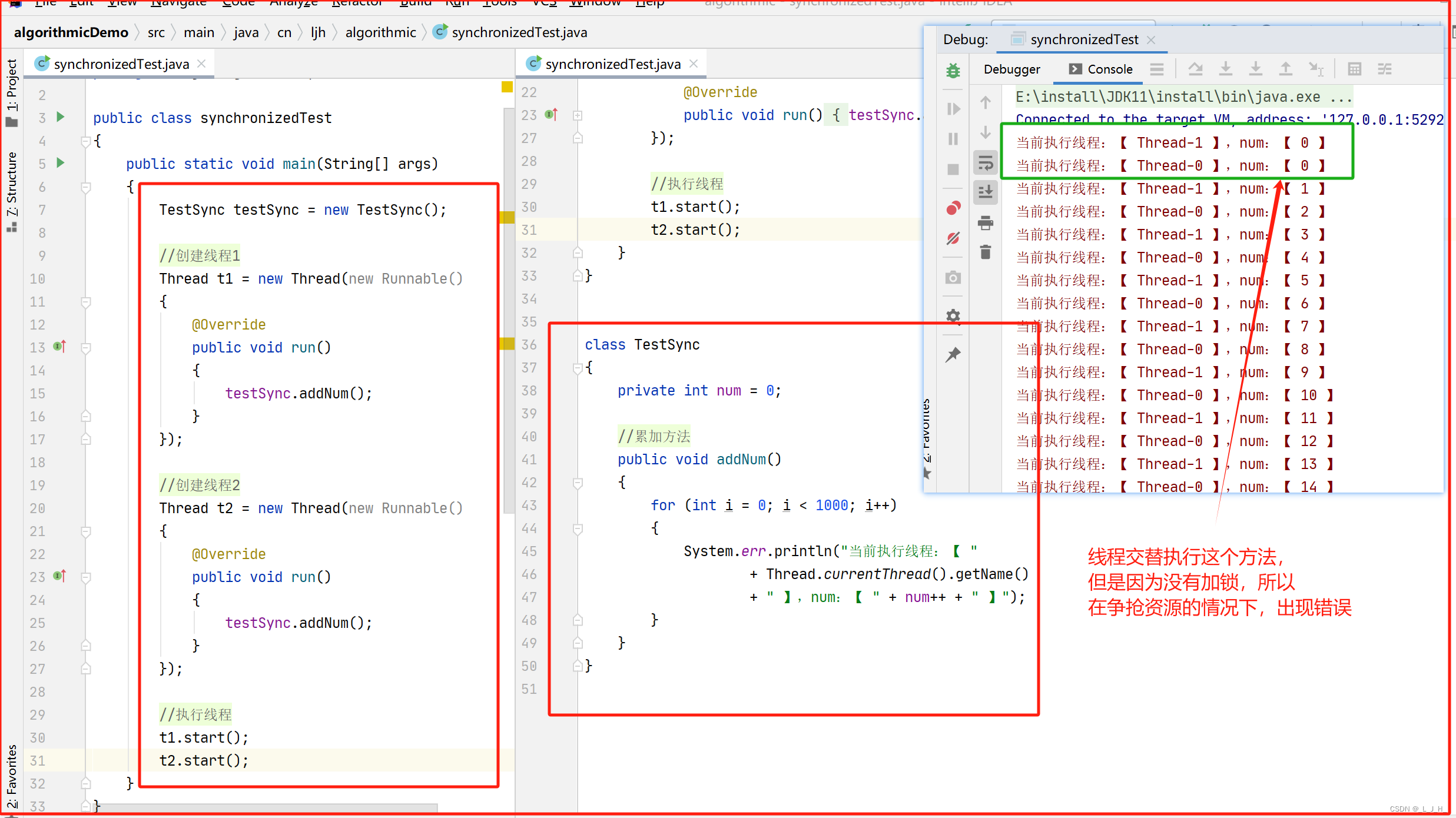Image resolution: width=1456 pixels, height=818 pixels.
Task: Open View Breakpoints (double red circles icon)
Action: [953, 208]
